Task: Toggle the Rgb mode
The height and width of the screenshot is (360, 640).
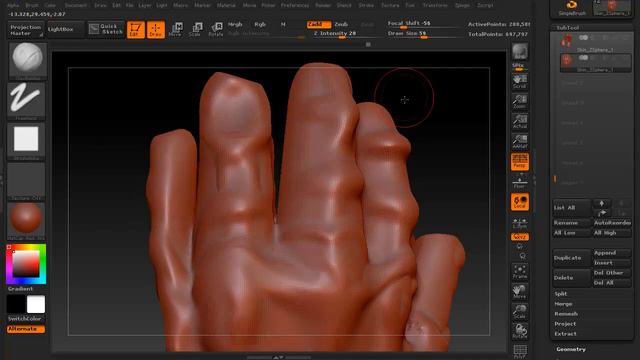Action: click(x=260, y=24)
